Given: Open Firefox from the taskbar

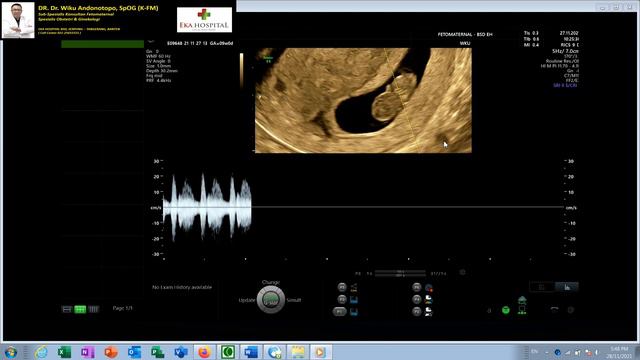Looking at the screenshot, I should pos(204,352).
